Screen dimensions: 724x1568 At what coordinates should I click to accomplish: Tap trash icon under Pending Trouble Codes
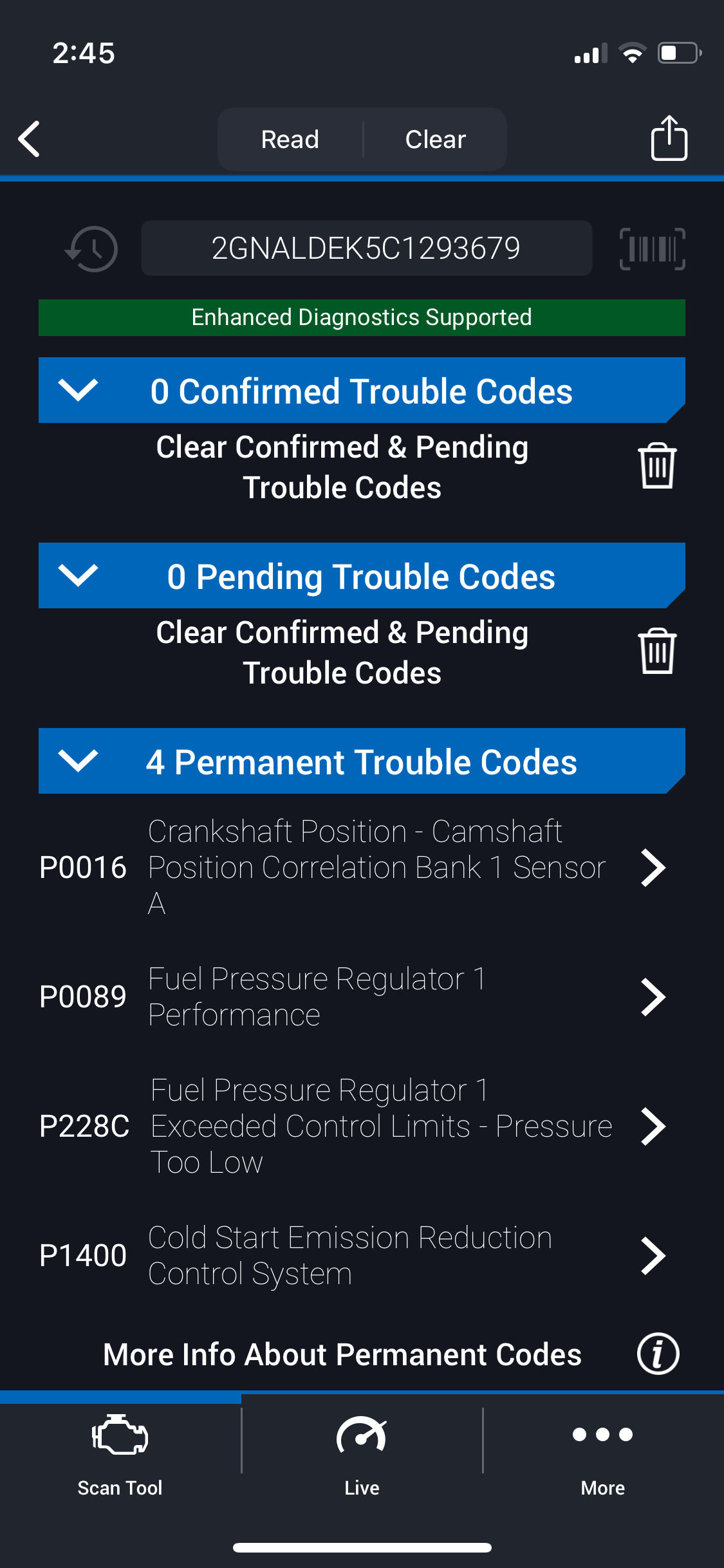pyautogui.click(x=656, y=651)
